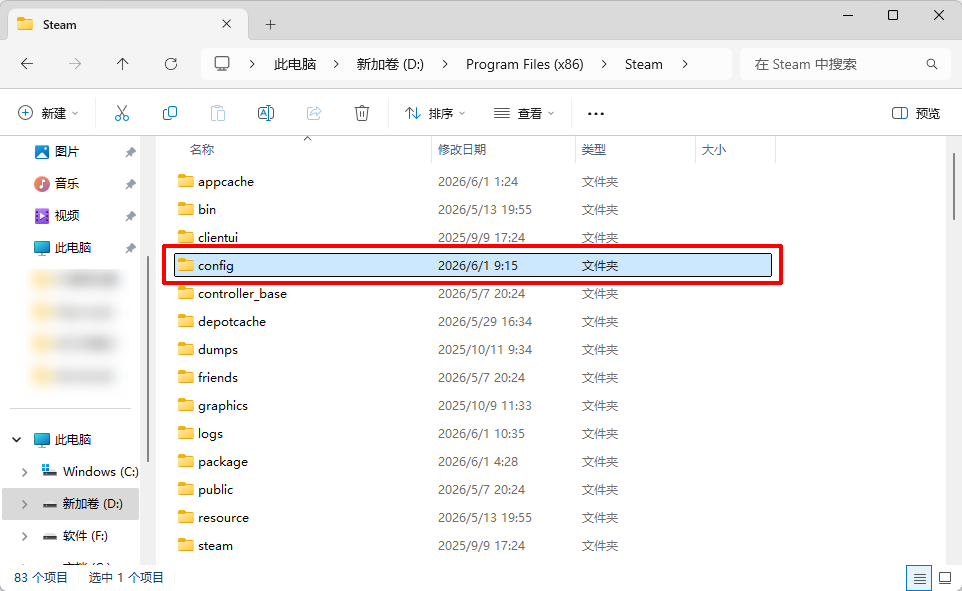Select the depotcache folder
962x591 pixels.
tap(472, 322)
